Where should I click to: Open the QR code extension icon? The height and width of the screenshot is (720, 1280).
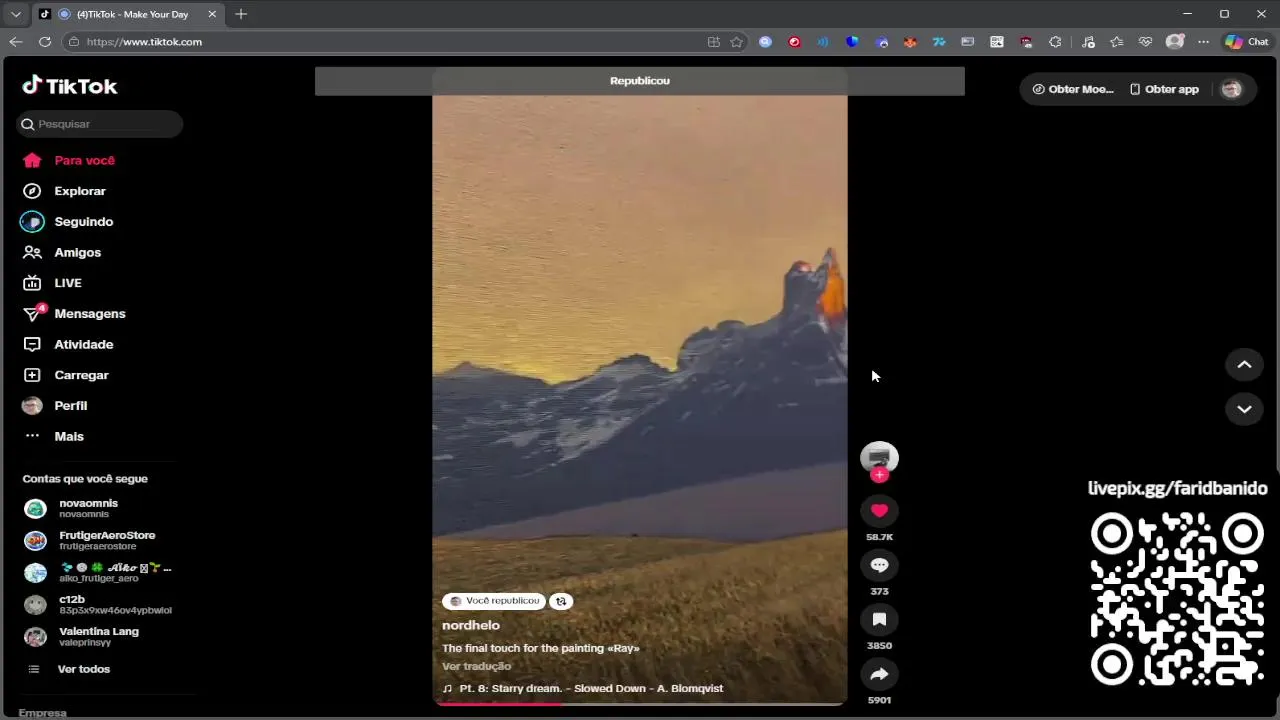[997, 42]
